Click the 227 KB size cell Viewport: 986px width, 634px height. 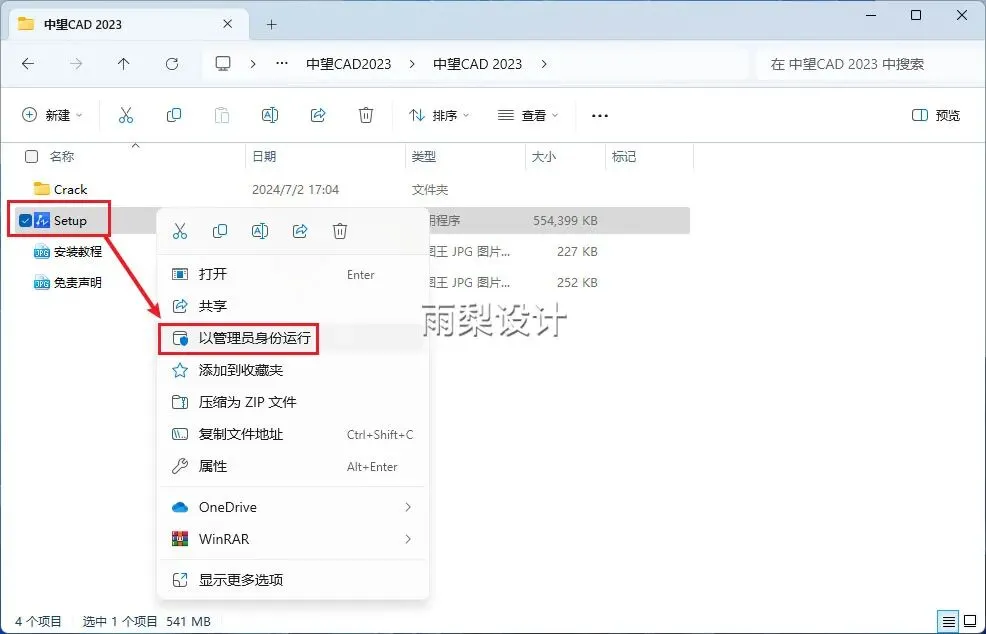(x=577, y=252)
